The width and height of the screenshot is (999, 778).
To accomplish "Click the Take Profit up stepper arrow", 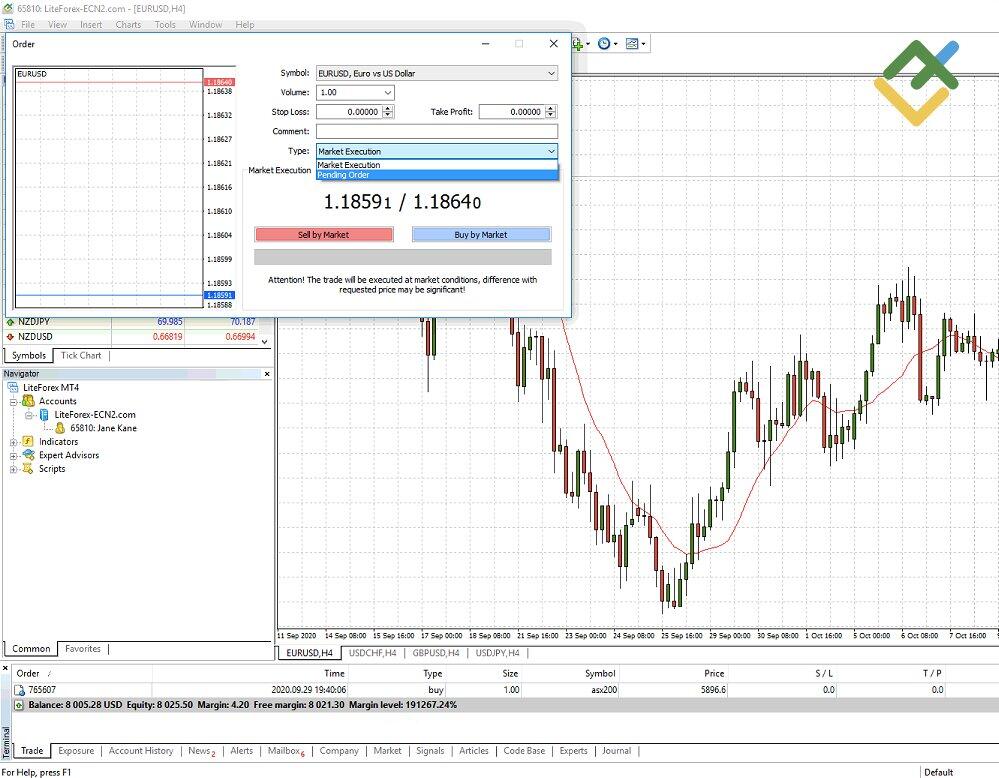I will [551, 108].
